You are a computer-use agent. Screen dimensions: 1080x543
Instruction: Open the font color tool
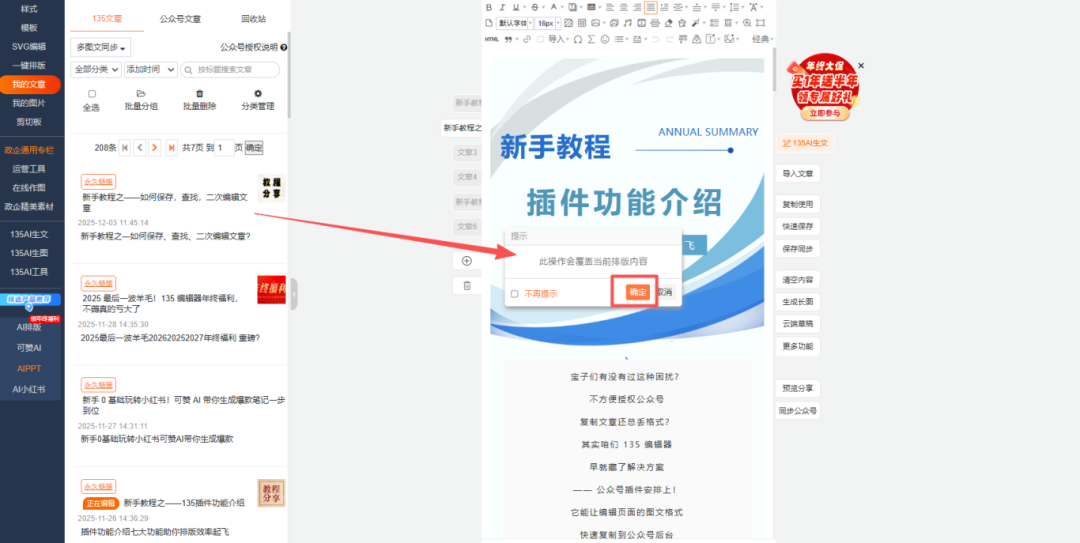(x=553, y=7)
